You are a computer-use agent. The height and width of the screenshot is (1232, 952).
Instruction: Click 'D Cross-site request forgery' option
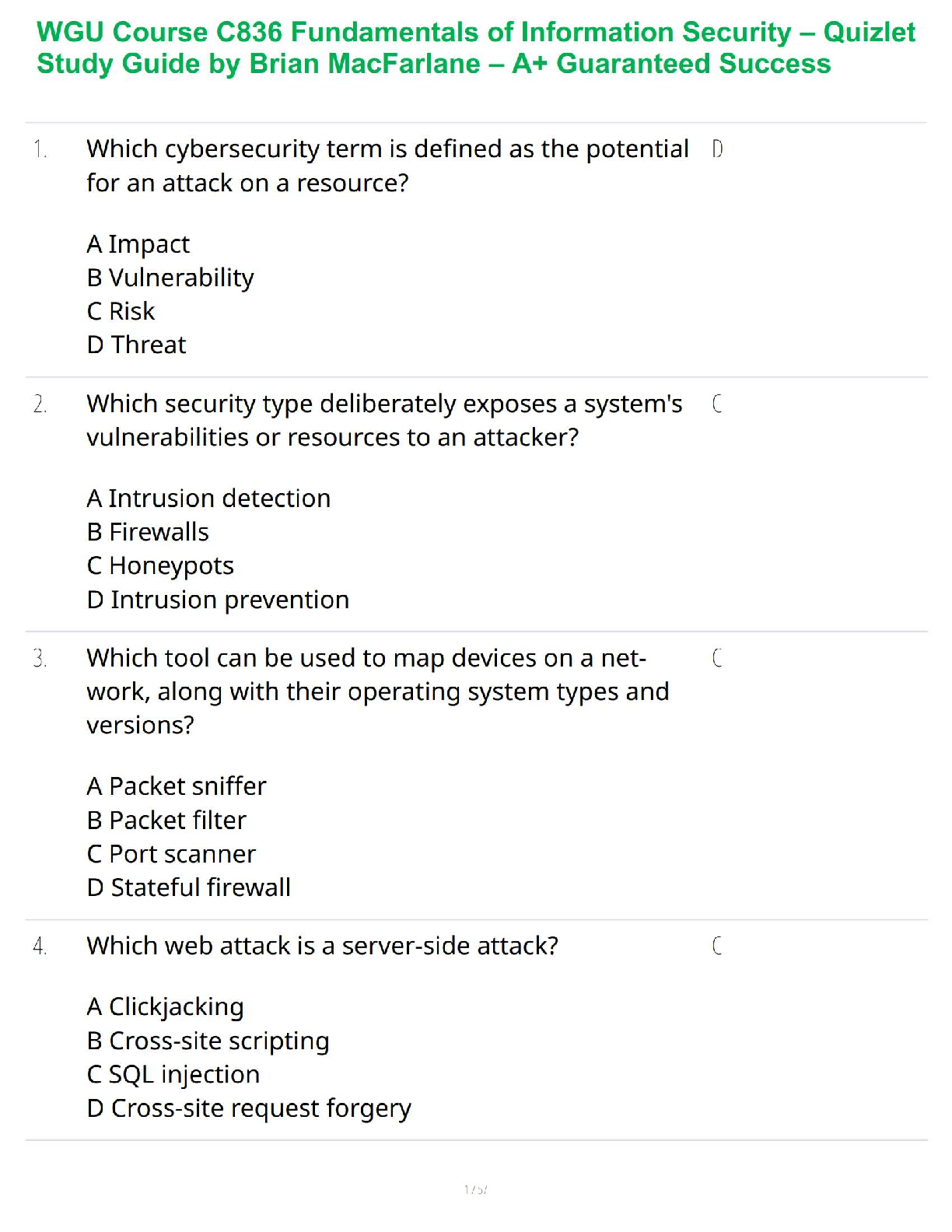tap(249, 1108)
